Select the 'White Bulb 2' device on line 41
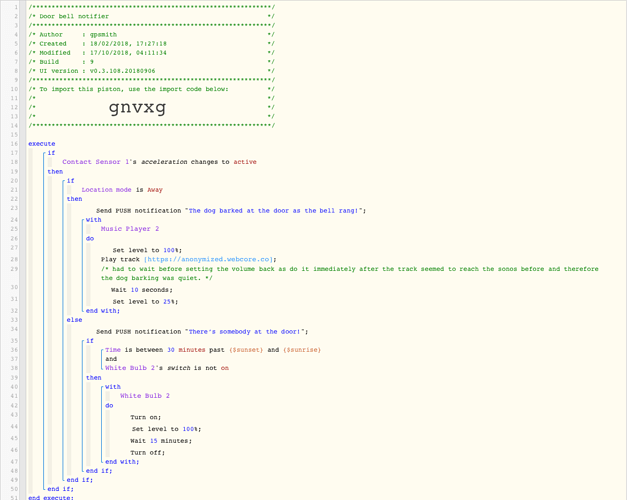The height and width of the screenshot is (500, 630). click(x=145, y=395)
